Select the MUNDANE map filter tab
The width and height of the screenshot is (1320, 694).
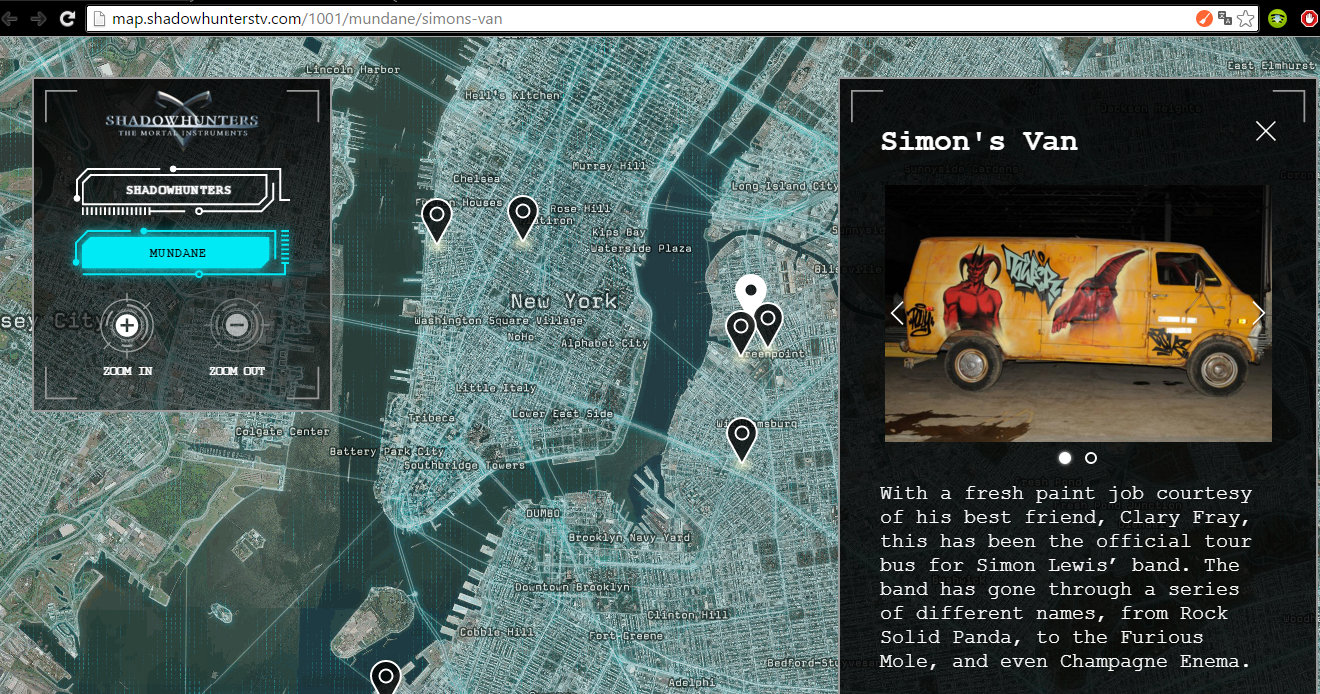click(180, 252)
